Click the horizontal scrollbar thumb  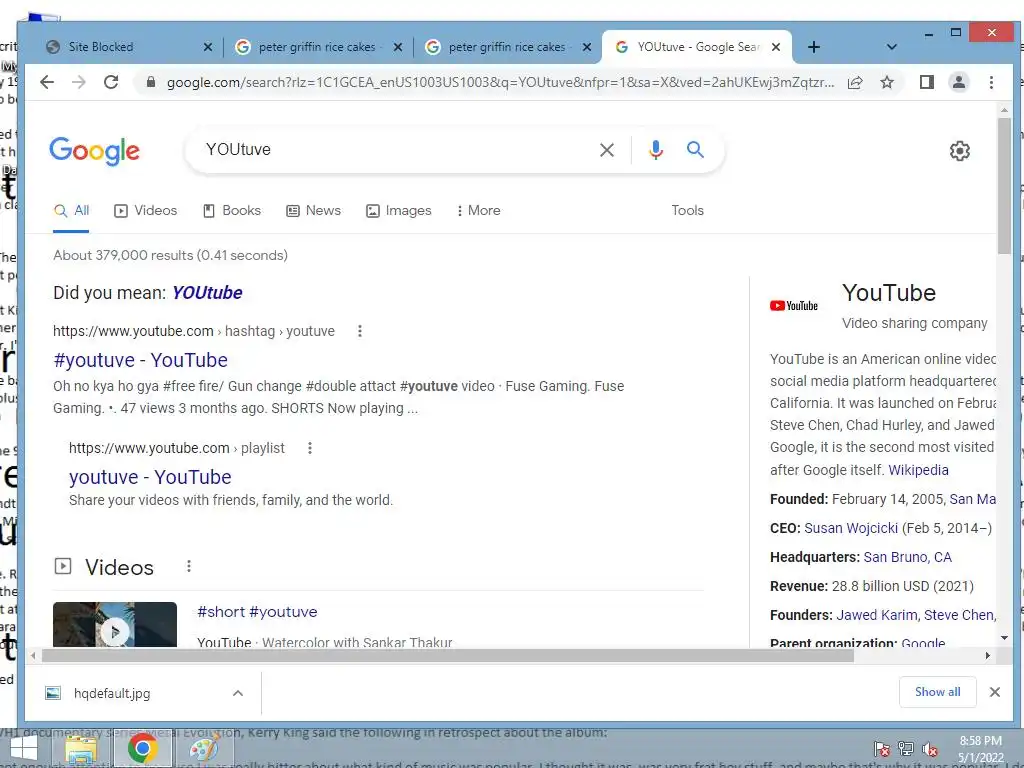coord(447,656)
